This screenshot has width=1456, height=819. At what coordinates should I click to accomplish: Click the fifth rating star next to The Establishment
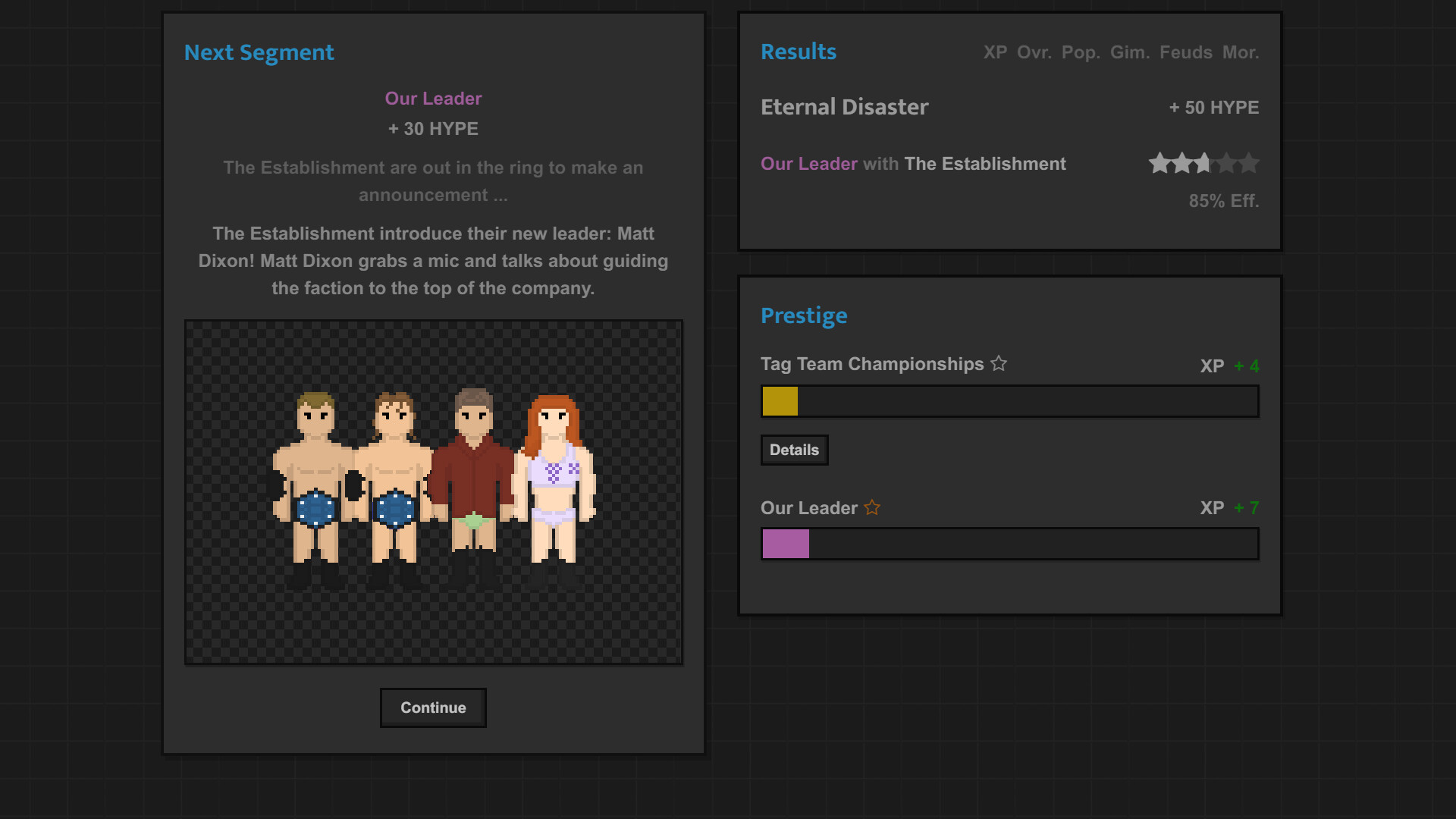tap(1250, 163)
